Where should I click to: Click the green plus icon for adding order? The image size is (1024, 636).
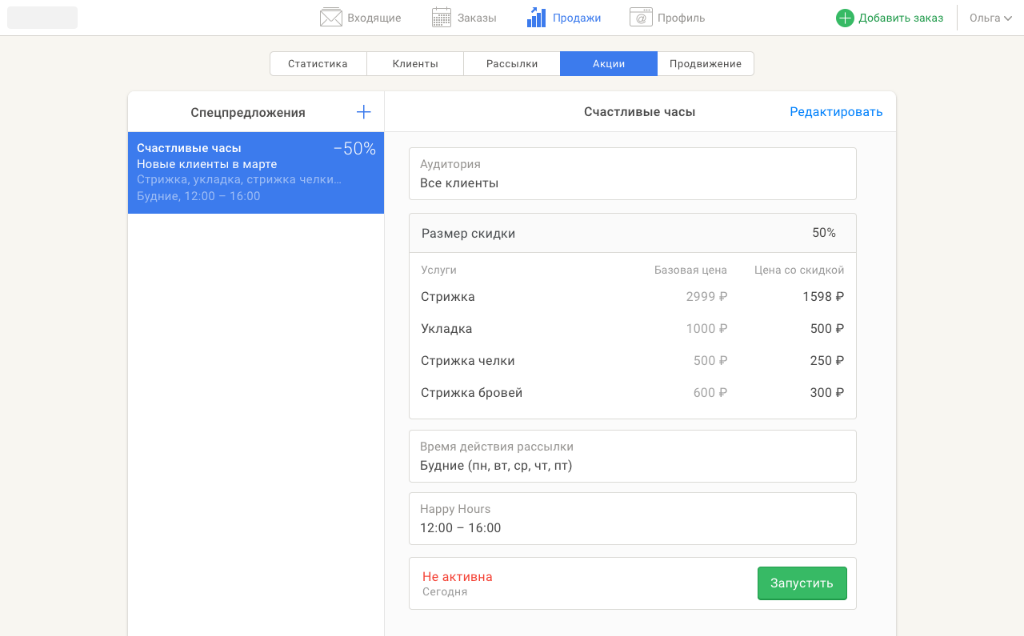point(845,18)
